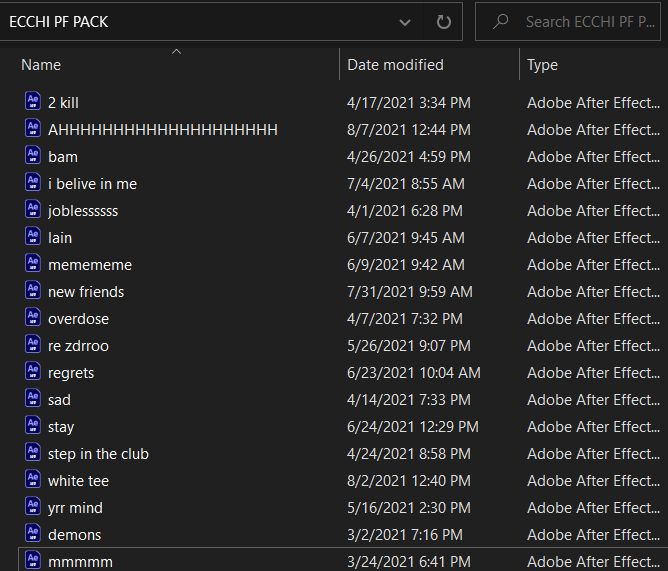
Task: Sort files by Date modified column
Action: pyautogui.click(x=395, y=65)
